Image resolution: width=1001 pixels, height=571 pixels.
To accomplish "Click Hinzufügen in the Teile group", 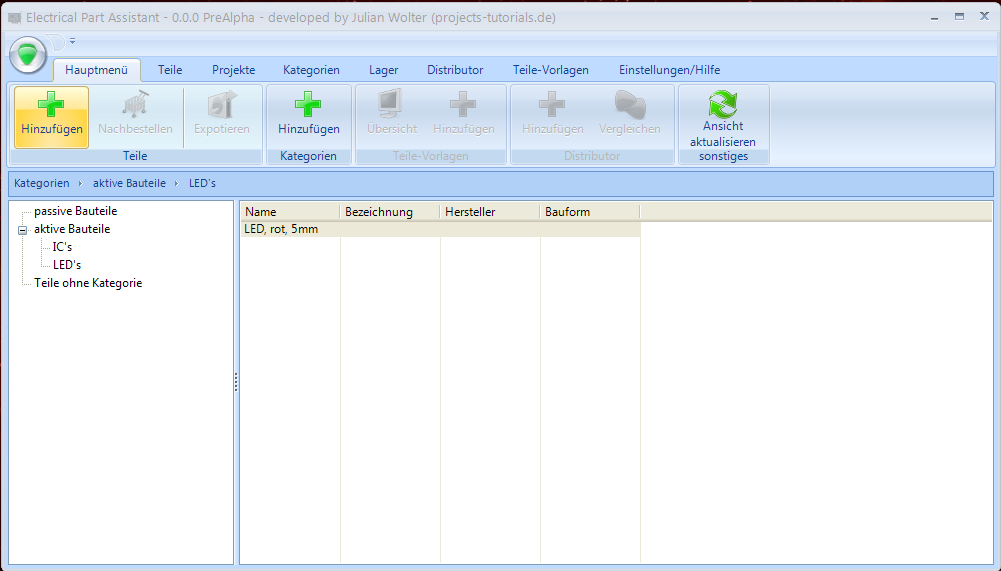I will 52,117.
